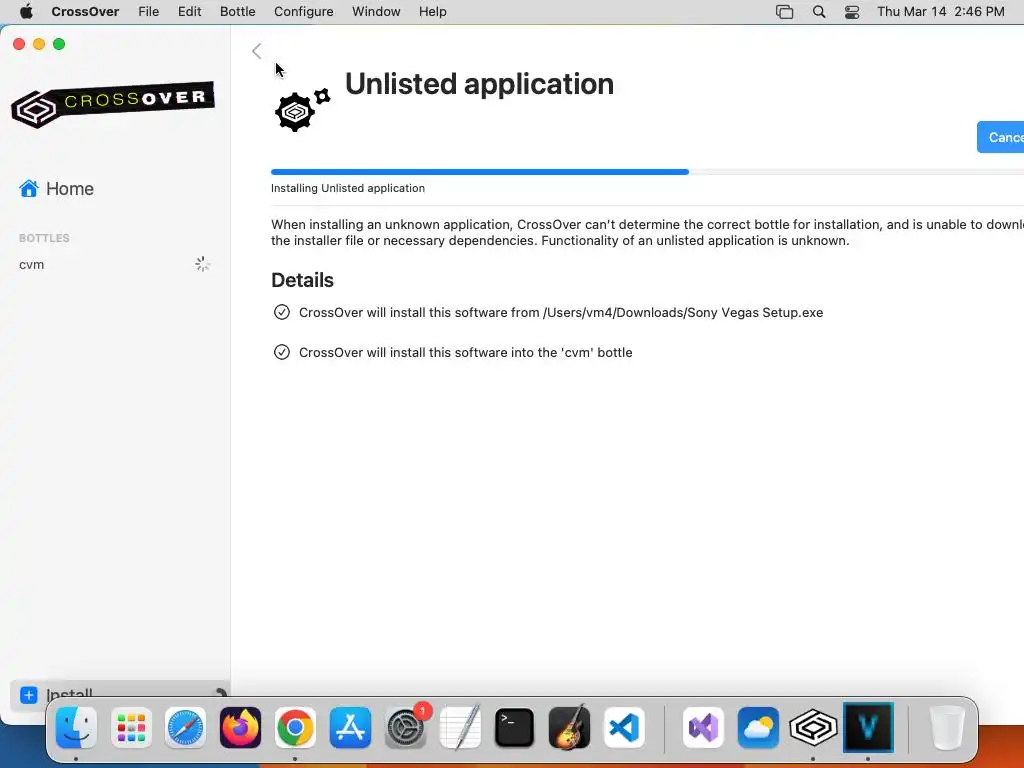Click the cvm bottle busy spinner
This screenshot has height=768, width=1024.
[x=202, y=264]
